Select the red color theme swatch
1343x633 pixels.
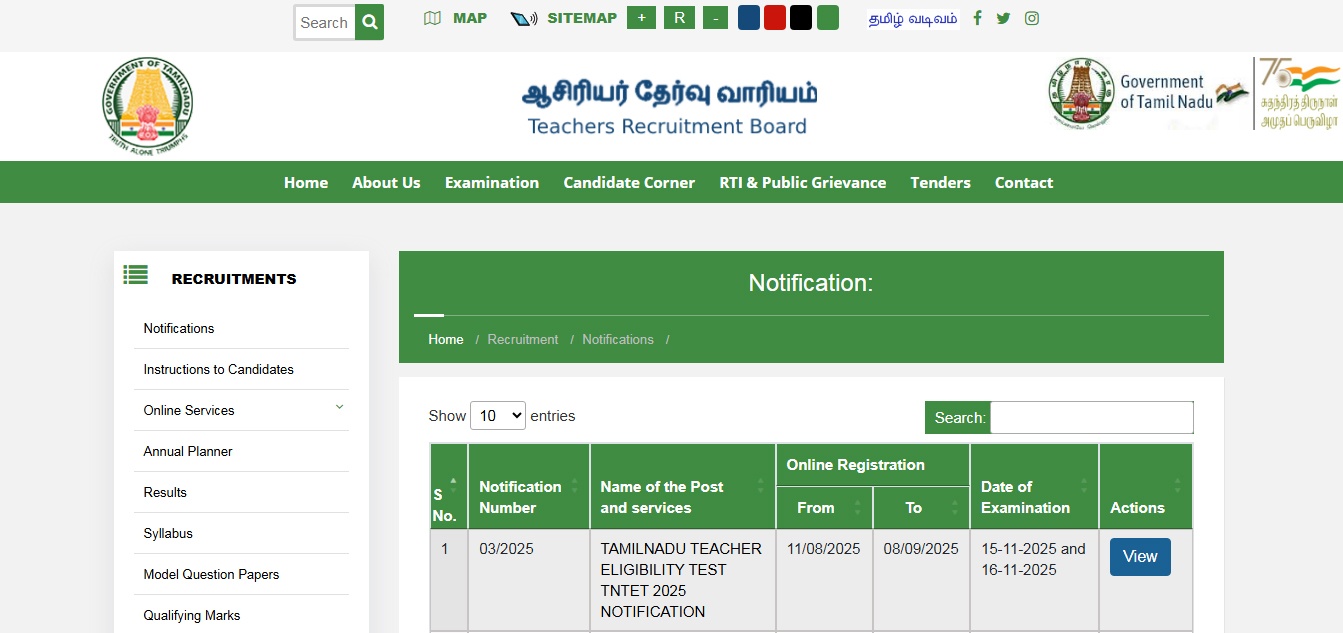[x=775, y=18]
